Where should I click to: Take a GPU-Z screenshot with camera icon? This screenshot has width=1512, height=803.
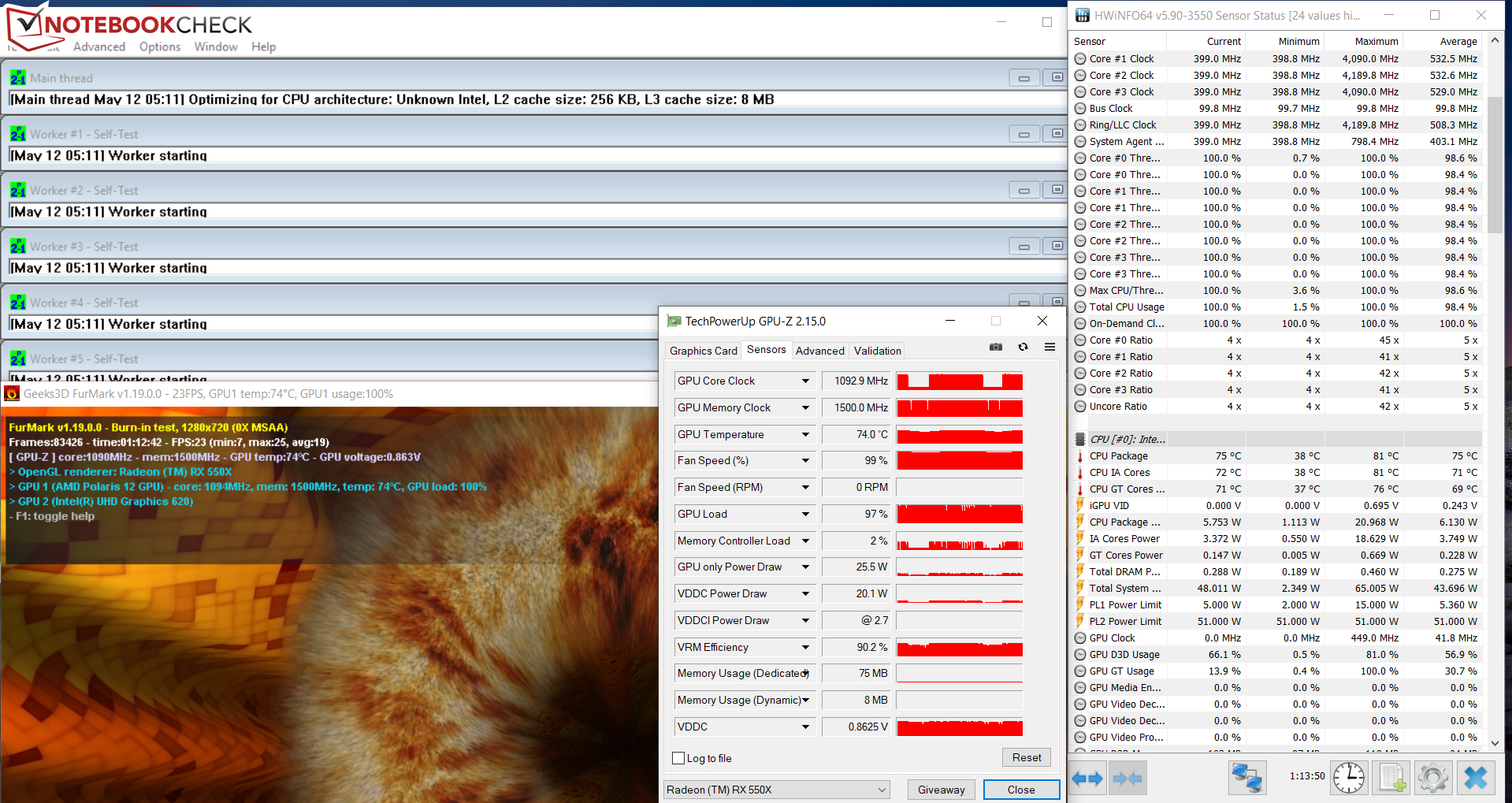pos(996,347)
